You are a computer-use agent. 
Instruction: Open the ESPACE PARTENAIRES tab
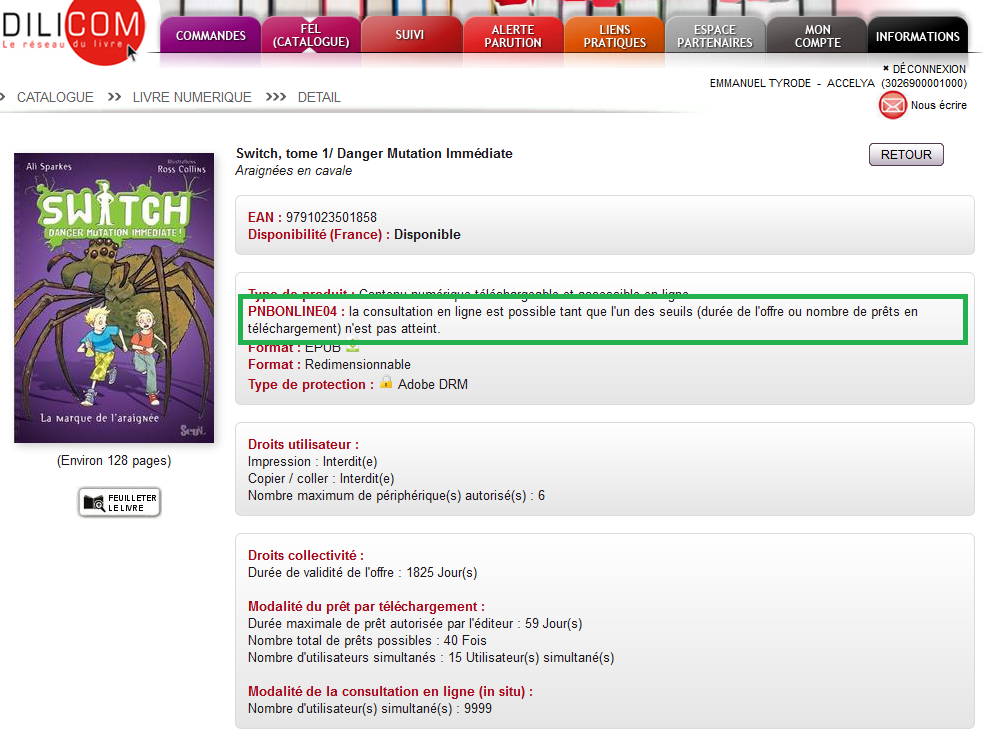pyautogui.click(x=715, y=36)
